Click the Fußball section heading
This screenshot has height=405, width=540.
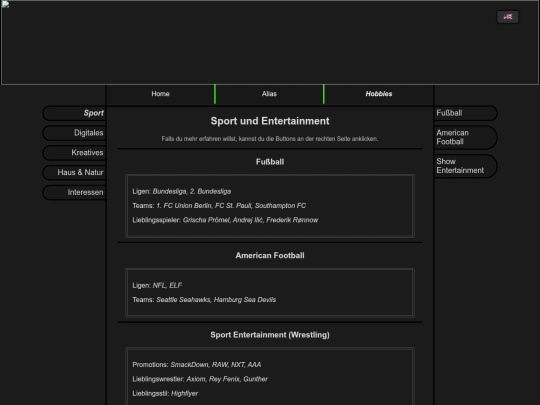(x=270, y=162)
